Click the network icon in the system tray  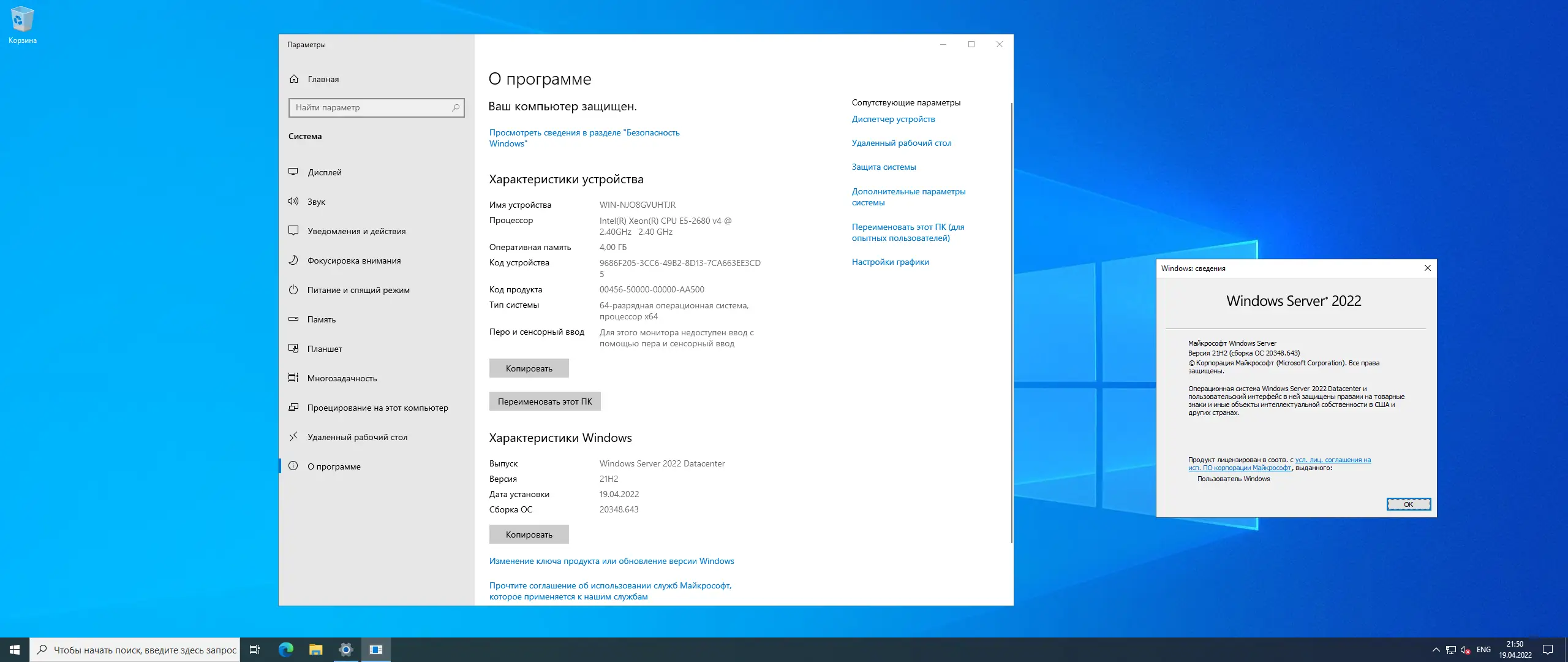pos(1450,650)
